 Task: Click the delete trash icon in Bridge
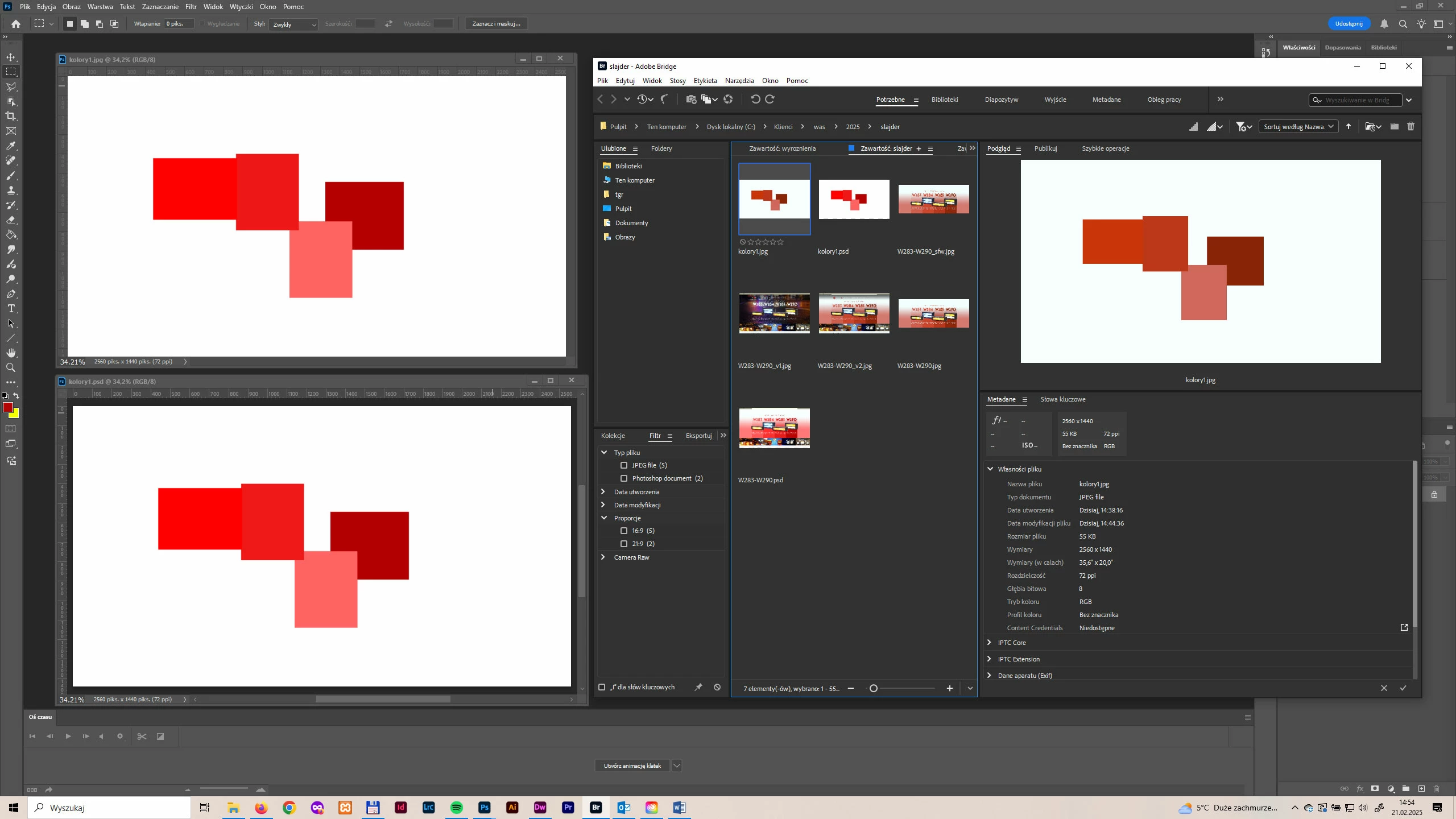(1410, 126)
